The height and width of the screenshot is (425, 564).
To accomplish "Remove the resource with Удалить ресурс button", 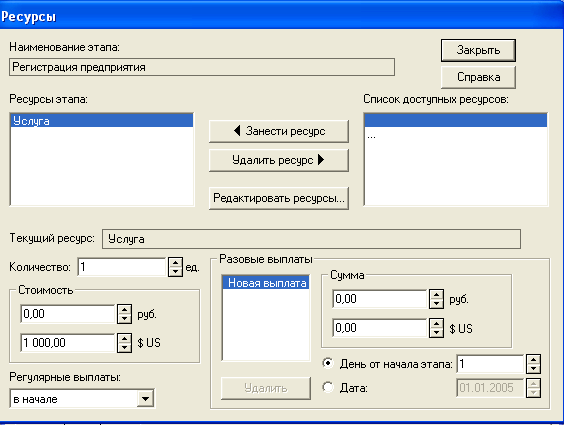I will point(279,160).
